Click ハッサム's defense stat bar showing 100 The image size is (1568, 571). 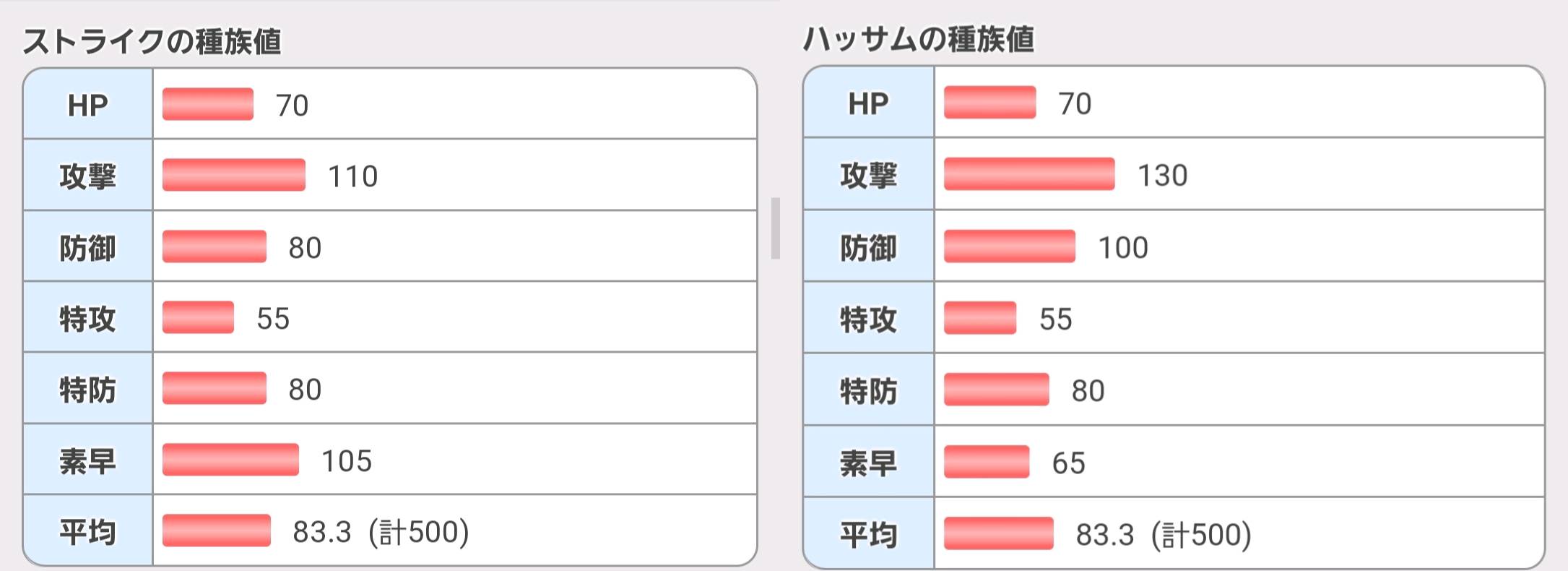tap(1009, 246)
